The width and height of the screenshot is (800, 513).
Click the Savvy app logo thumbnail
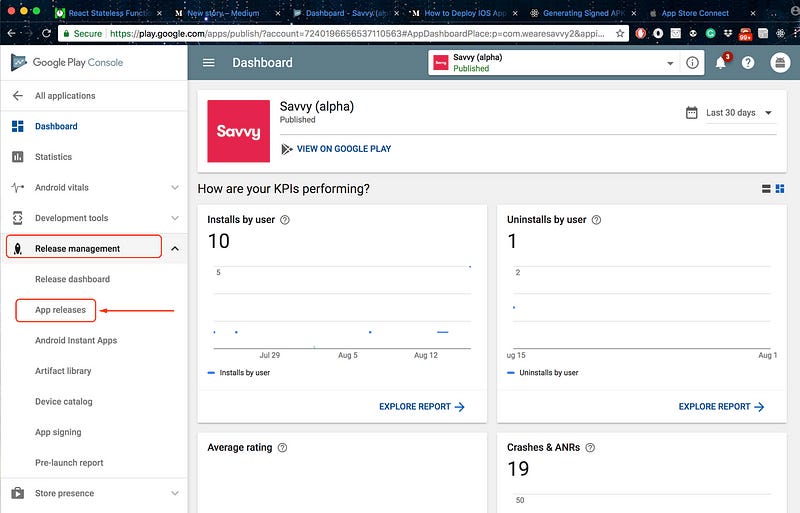(x=238, y=131)
